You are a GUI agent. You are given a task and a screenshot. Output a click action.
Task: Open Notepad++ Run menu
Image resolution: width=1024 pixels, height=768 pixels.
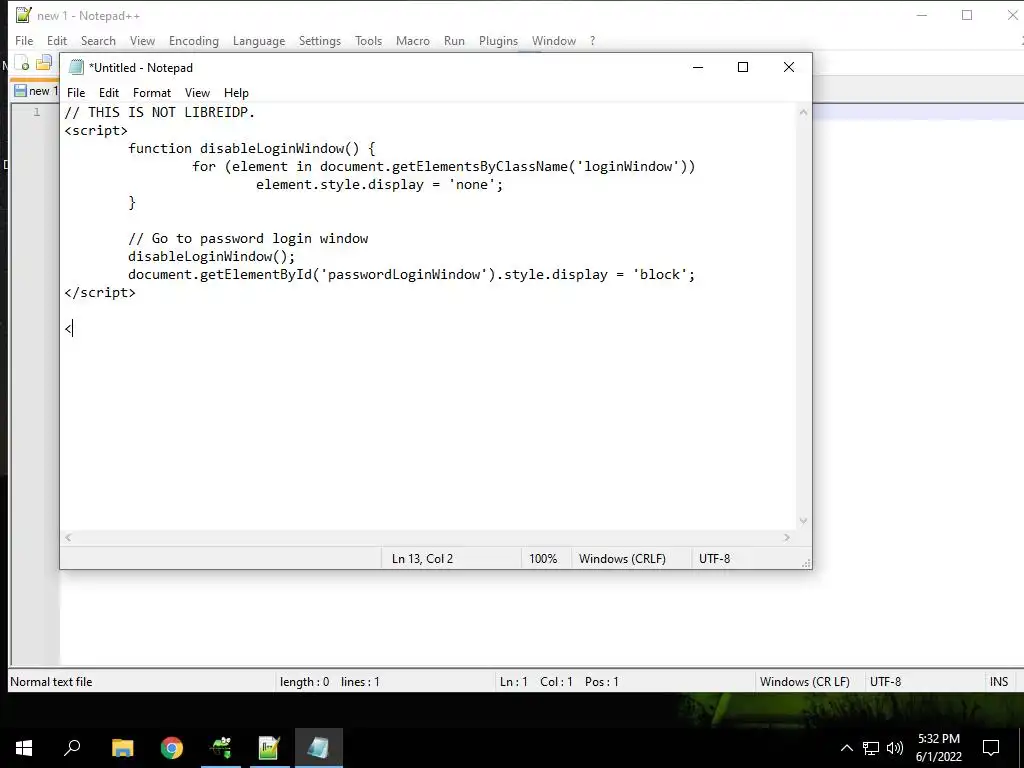(454, 40)
